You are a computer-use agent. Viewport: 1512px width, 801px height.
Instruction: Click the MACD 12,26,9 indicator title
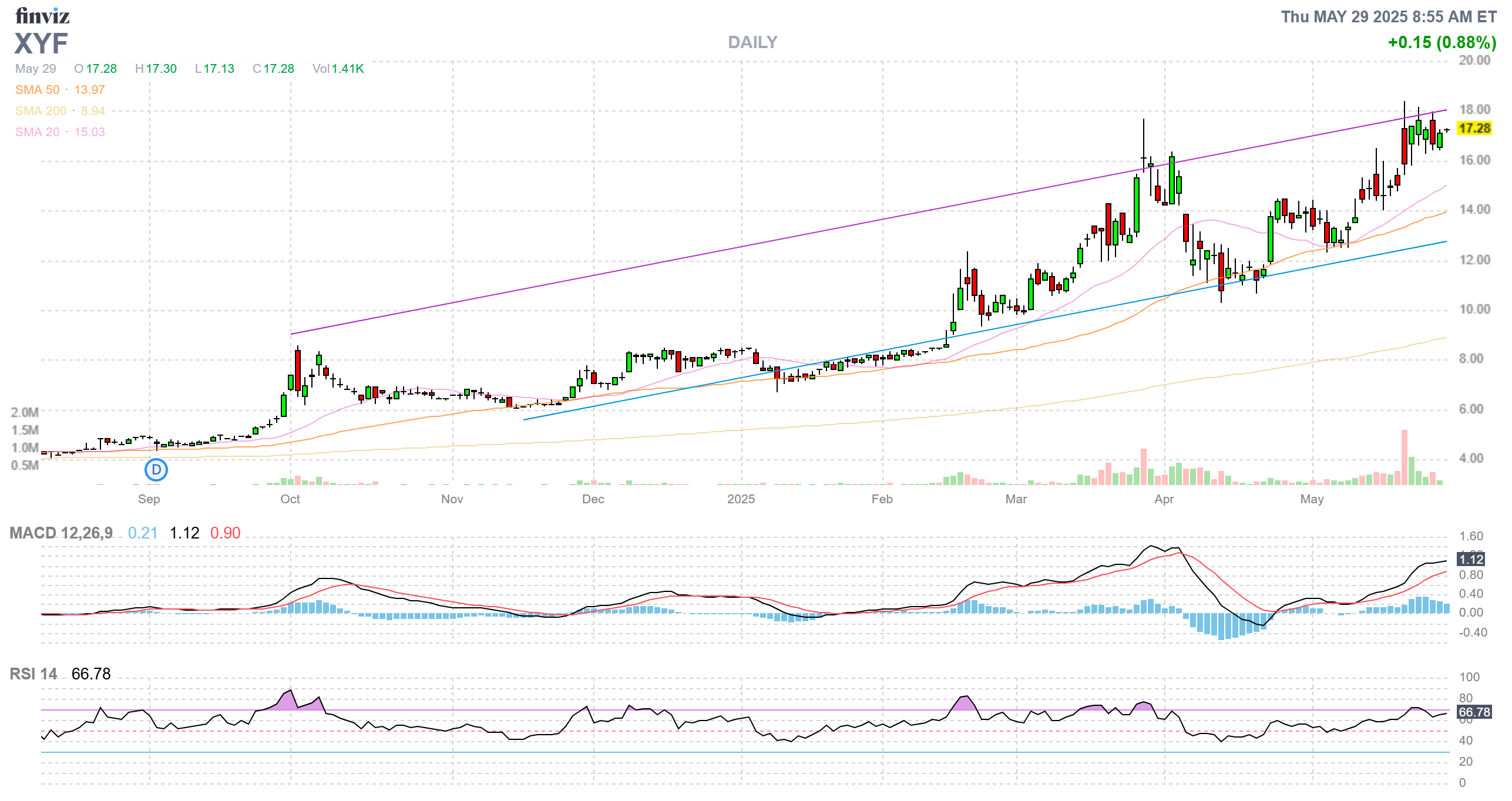pos(61,533)
